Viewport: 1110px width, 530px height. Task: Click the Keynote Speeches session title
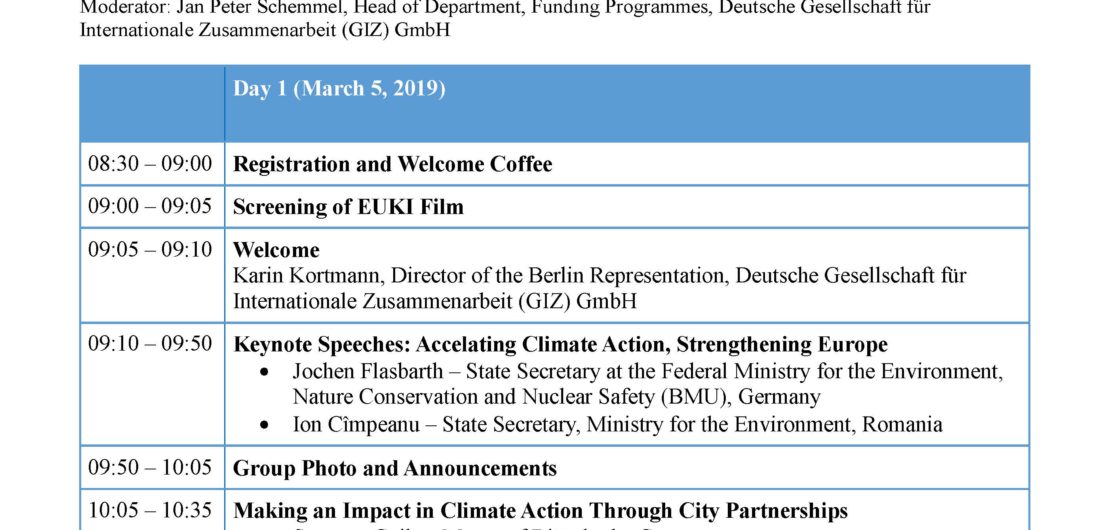point(560,345)
